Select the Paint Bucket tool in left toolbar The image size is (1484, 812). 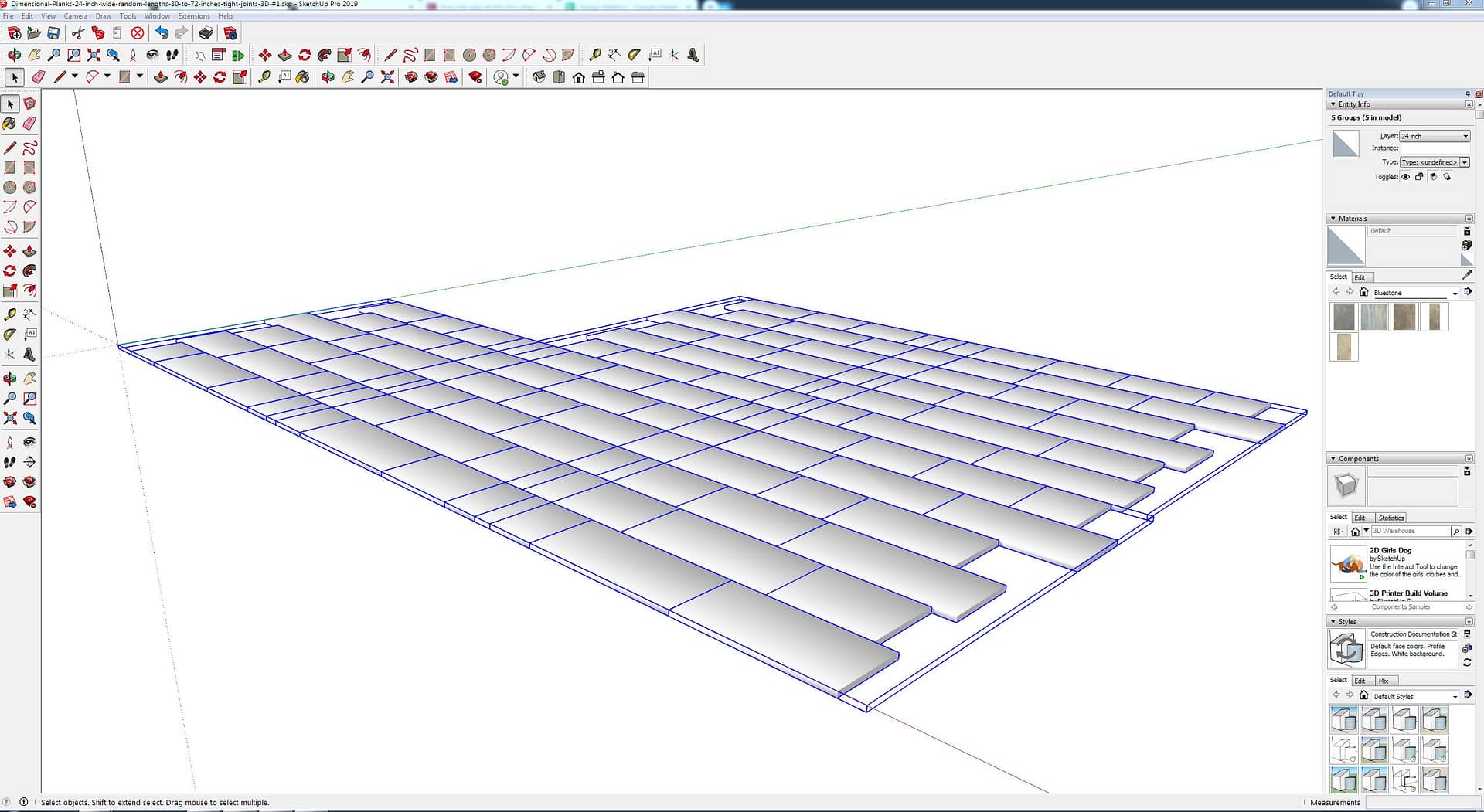tap(9, 124)
